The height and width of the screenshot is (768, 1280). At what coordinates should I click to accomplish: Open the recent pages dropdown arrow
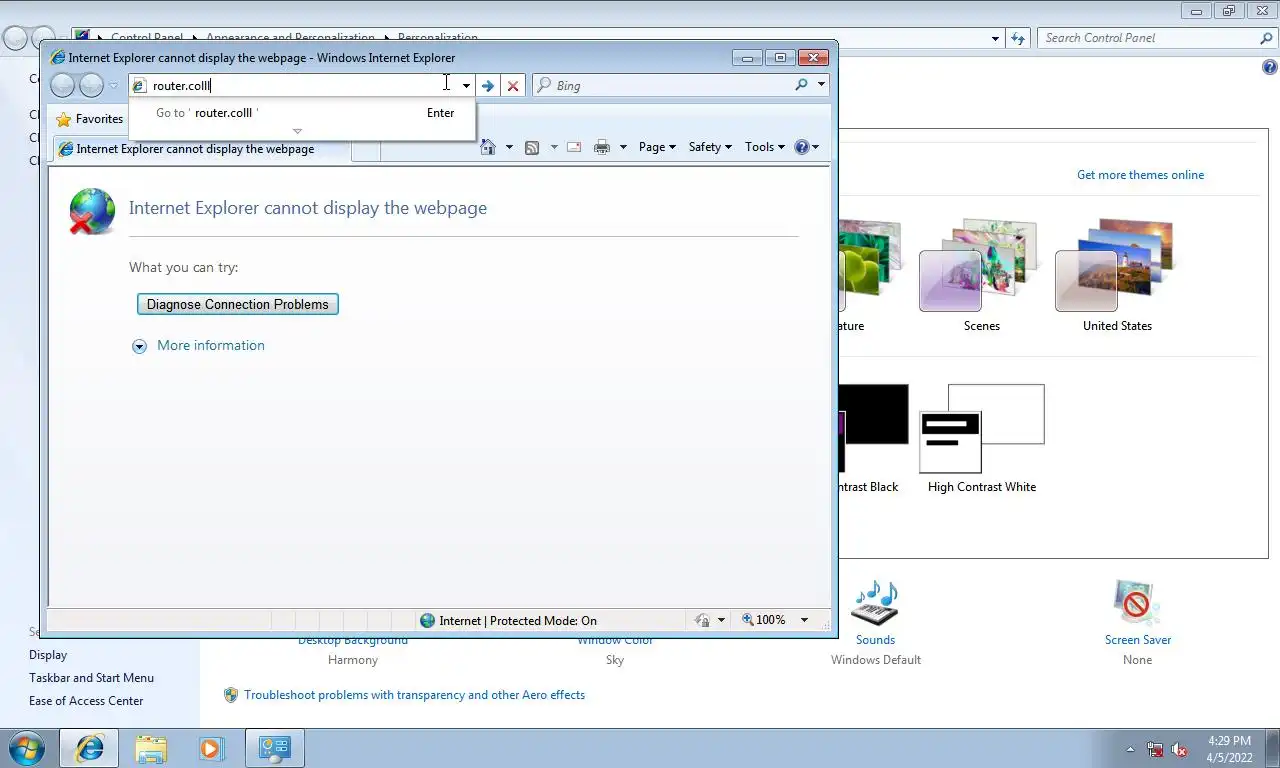click(113, 86)
